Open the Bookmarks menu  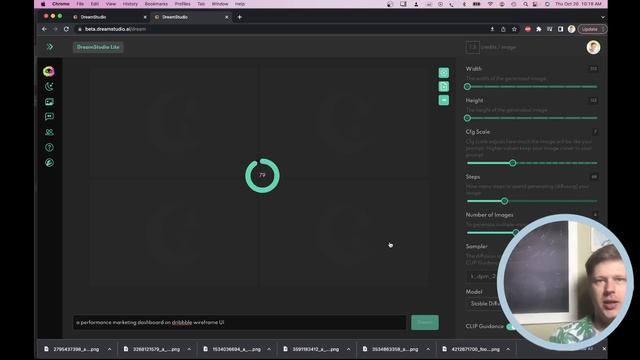(156, 4)
